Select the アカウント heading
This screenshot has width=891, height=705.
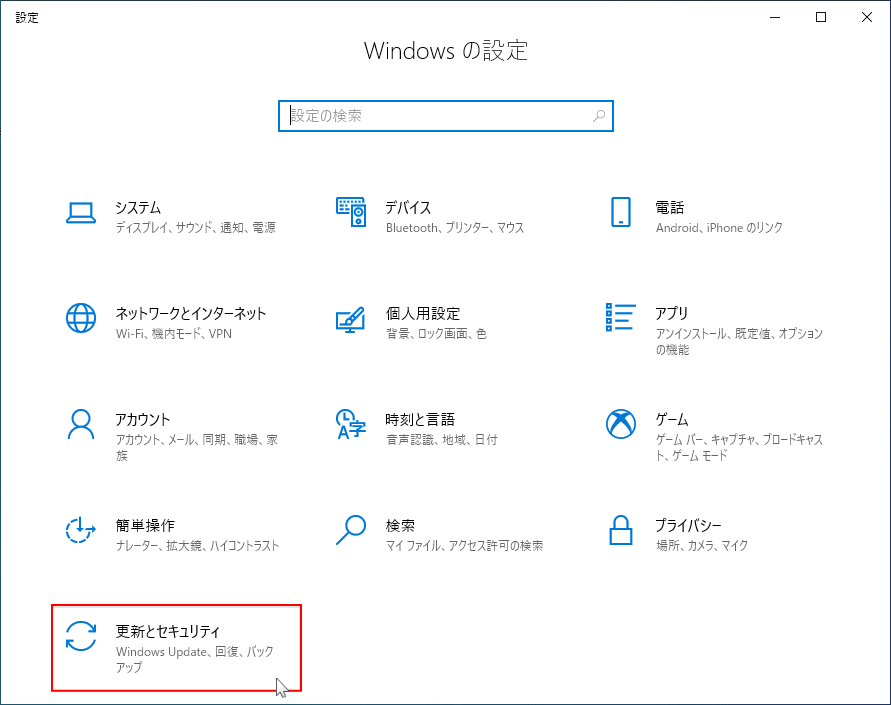coord(143,420)
